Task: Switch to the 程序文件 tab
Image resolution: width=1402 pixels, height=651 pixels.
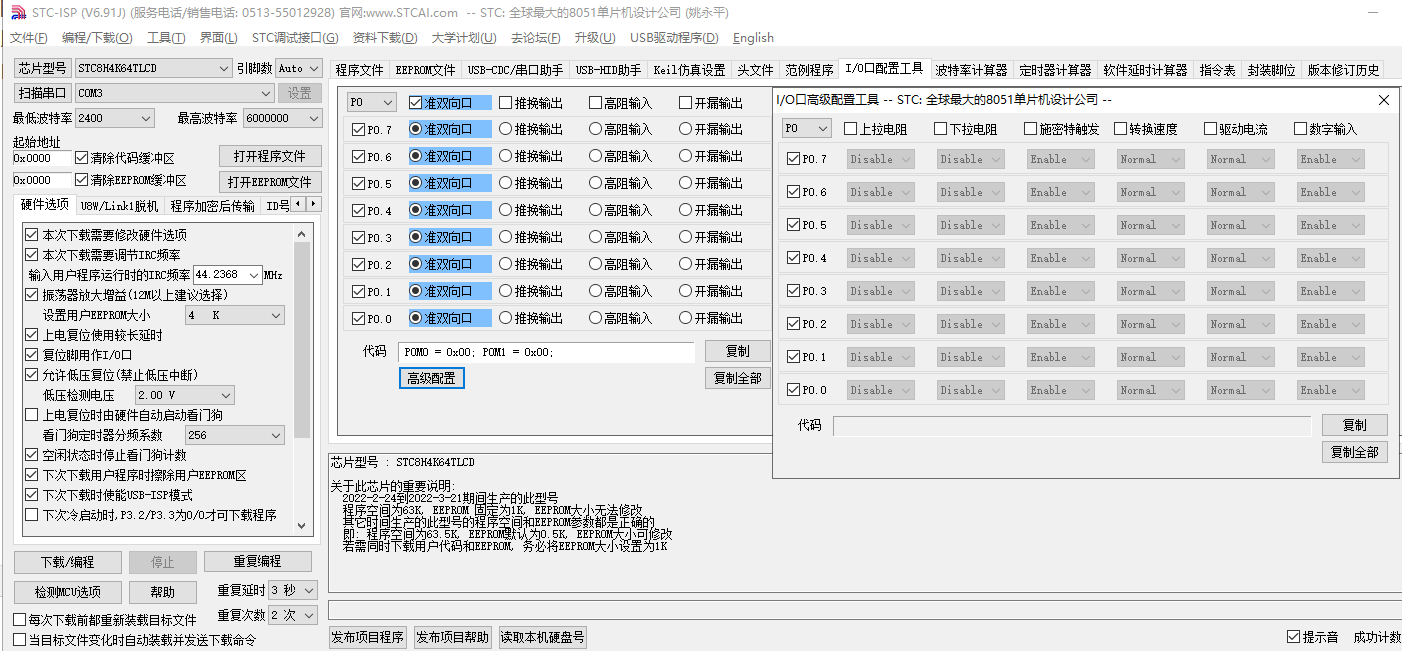Action: point(359,70)
